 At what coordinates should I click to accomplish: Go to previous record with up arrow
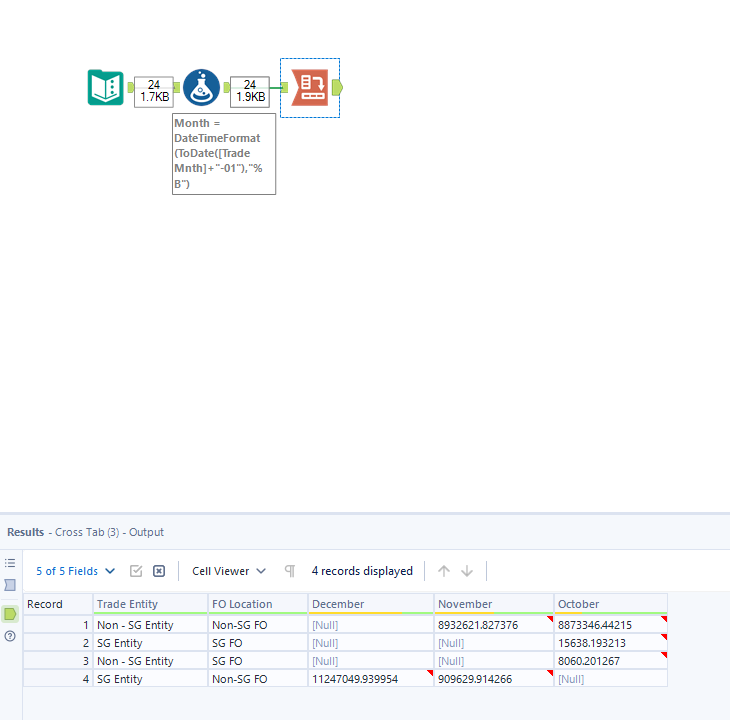click(444, 571)
